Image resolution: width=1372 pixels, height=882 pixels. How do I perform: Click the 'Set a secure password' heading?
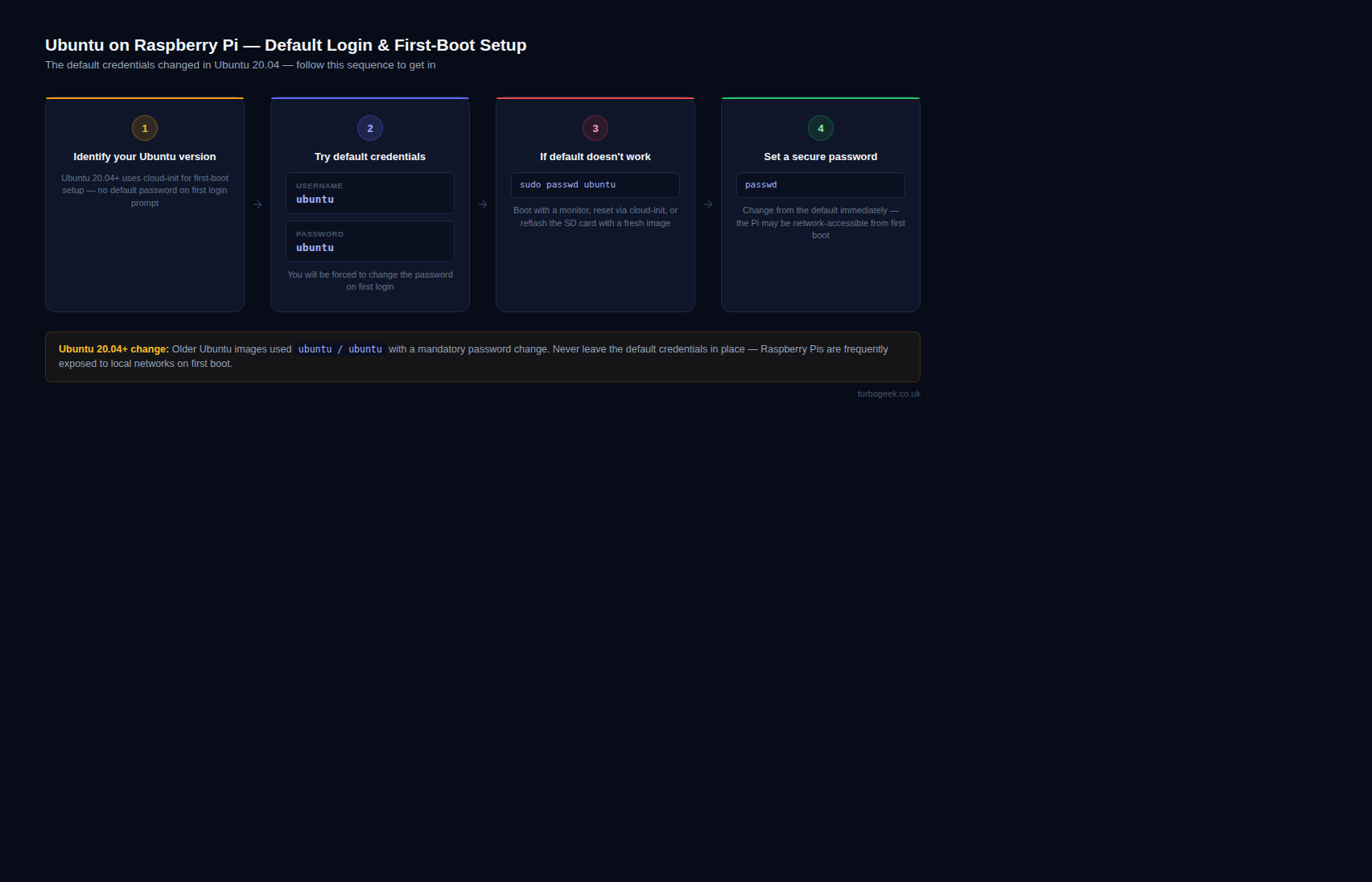coord(821,157)
